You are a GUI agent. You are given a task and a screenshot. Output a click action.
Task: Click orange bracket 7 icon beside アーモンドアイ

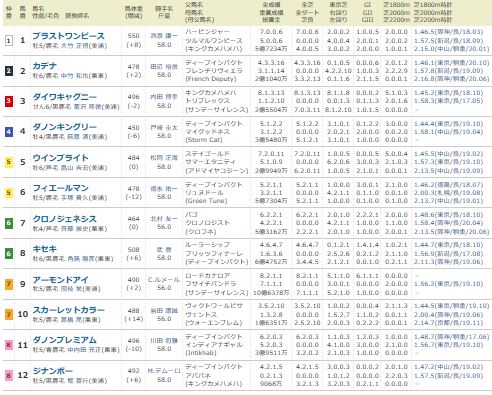[9, 284]
